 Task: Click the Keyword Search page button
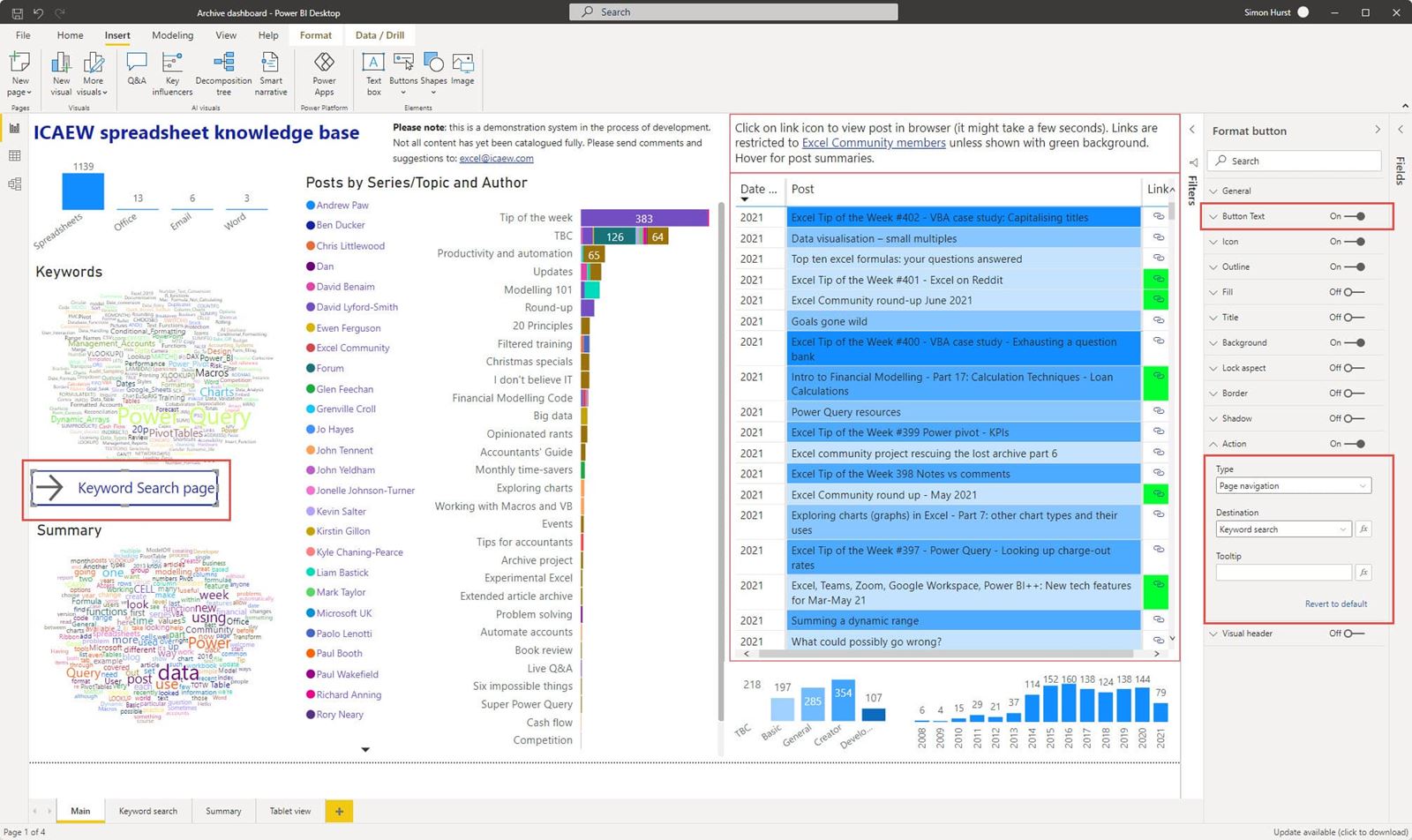[x=125, y=488]
